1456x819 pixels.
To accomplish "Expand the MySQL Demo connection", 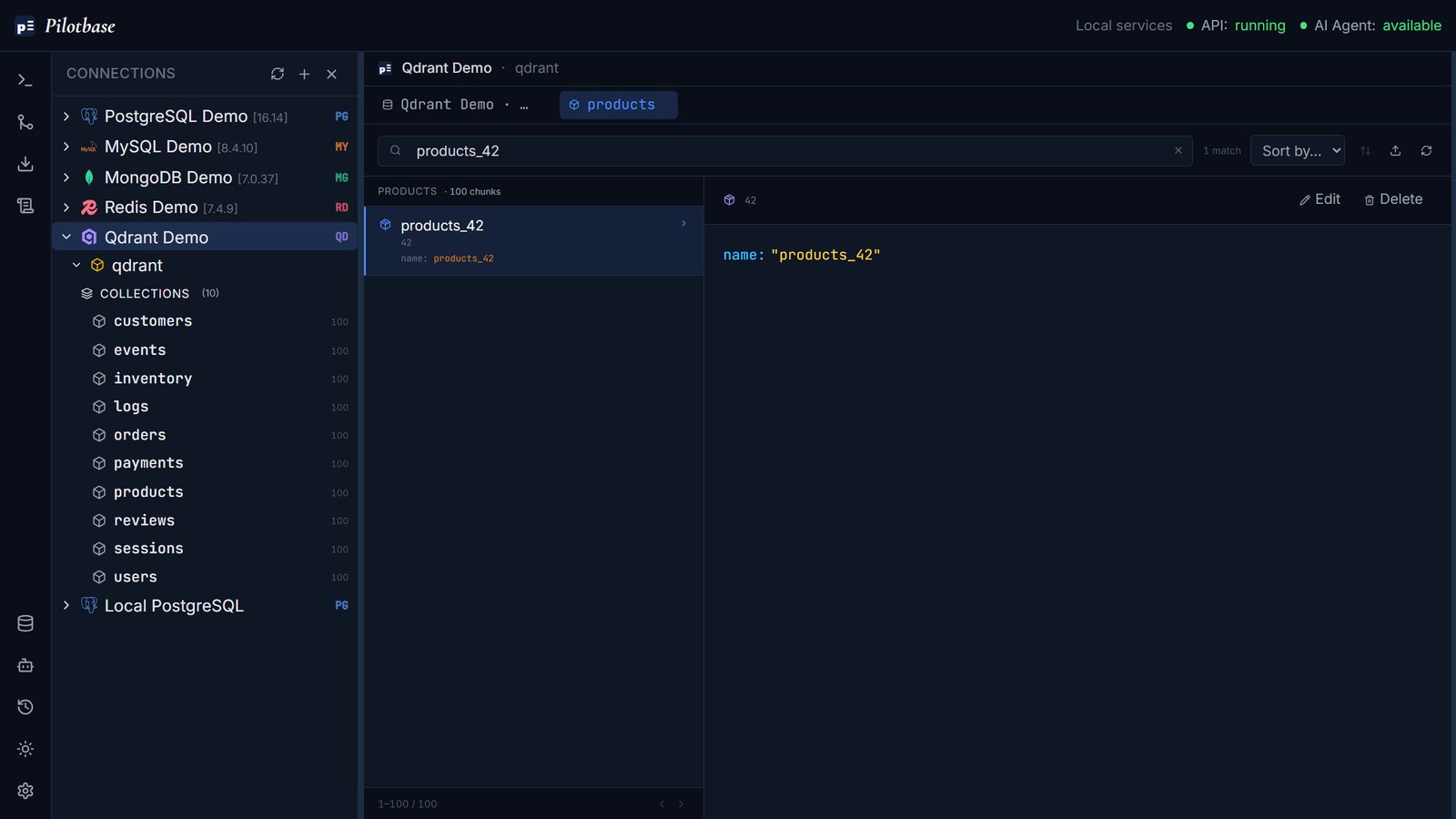I will [x=66, y=147].
